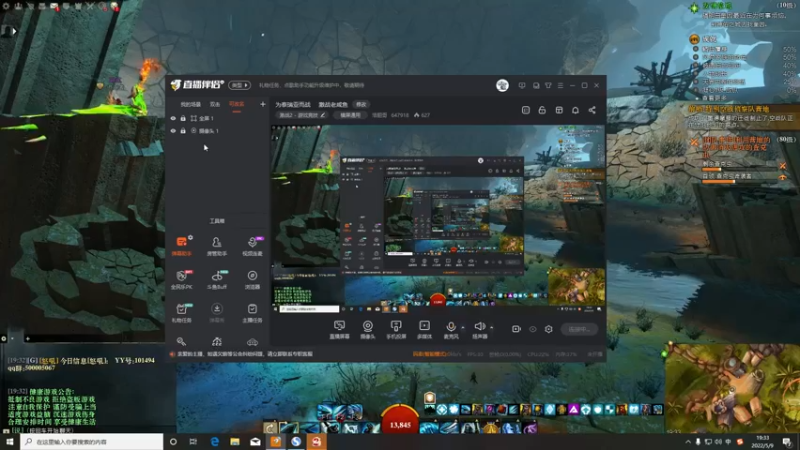800x450 pixels.
Task: Open the 主播任务 streamer task tool
Action: coord(252,312)
